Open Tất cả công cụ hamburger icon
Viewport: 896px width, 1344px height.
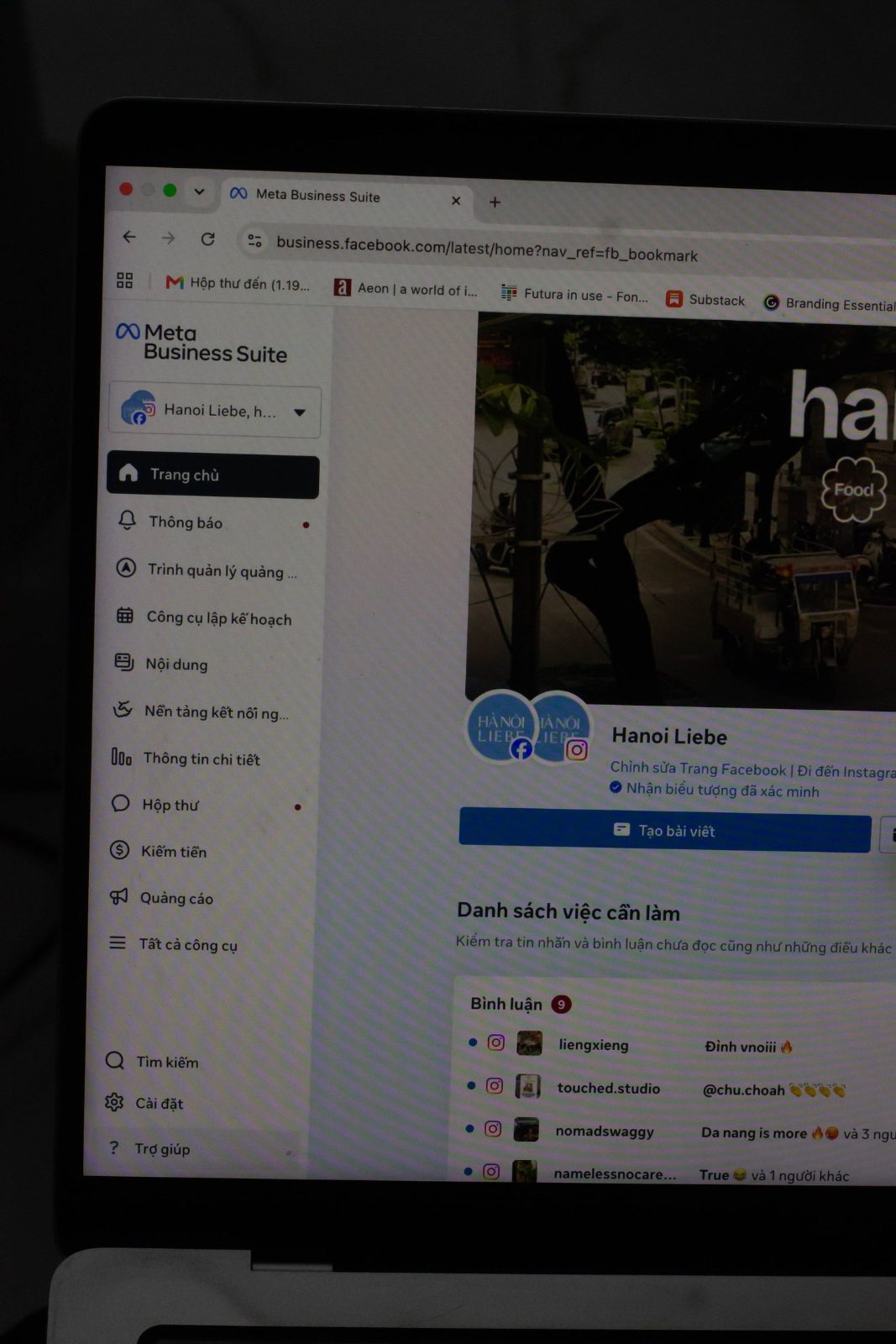click(118, 942)
